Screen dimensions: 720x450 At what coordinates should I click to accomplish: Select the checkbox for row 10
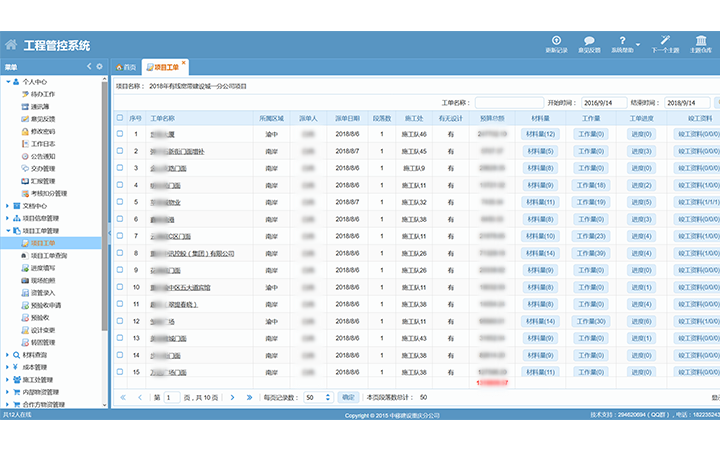tap(120, 287)
